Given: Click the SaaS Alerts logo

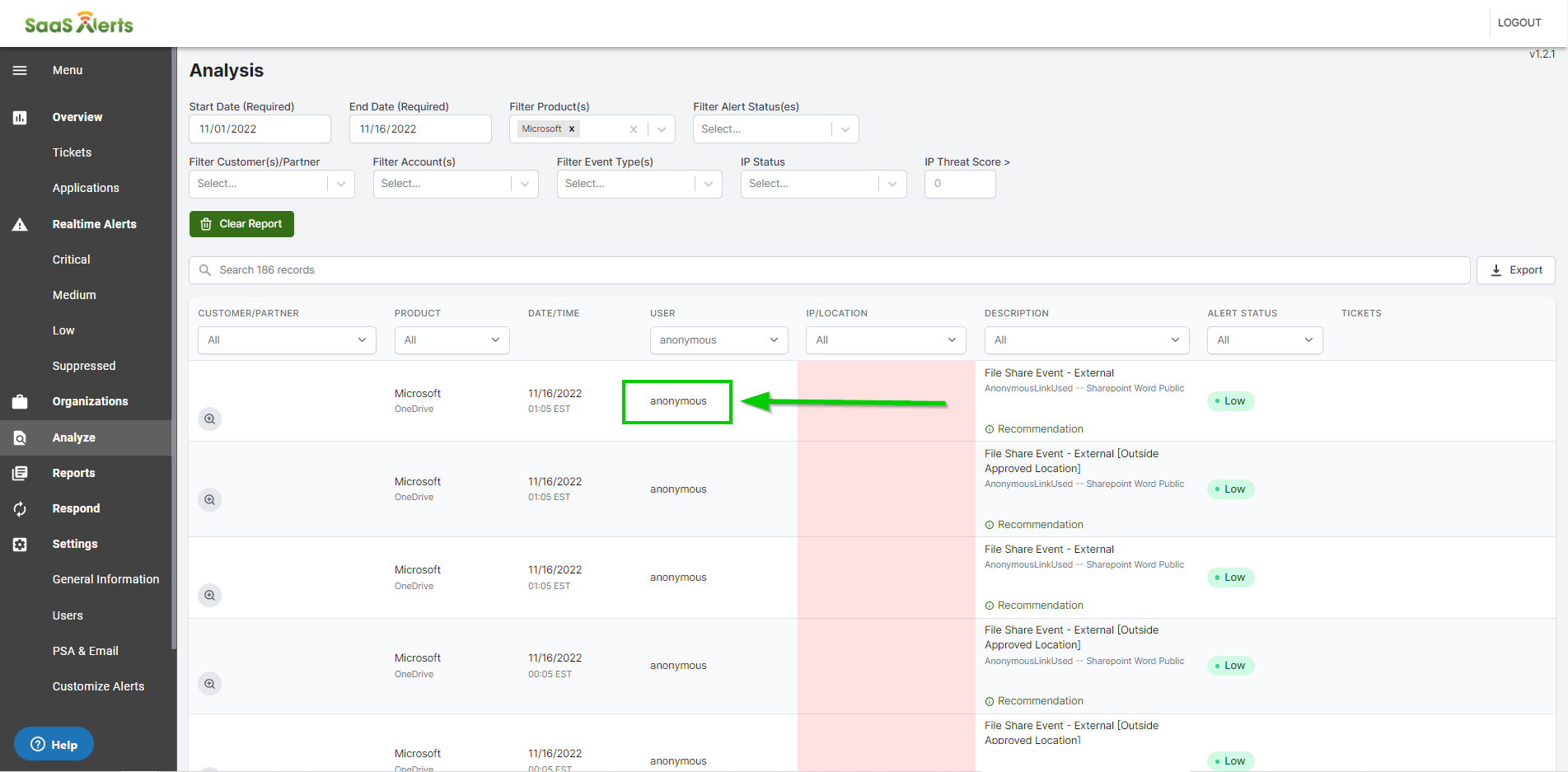Looking at the screenshot, I should (79, 23).
